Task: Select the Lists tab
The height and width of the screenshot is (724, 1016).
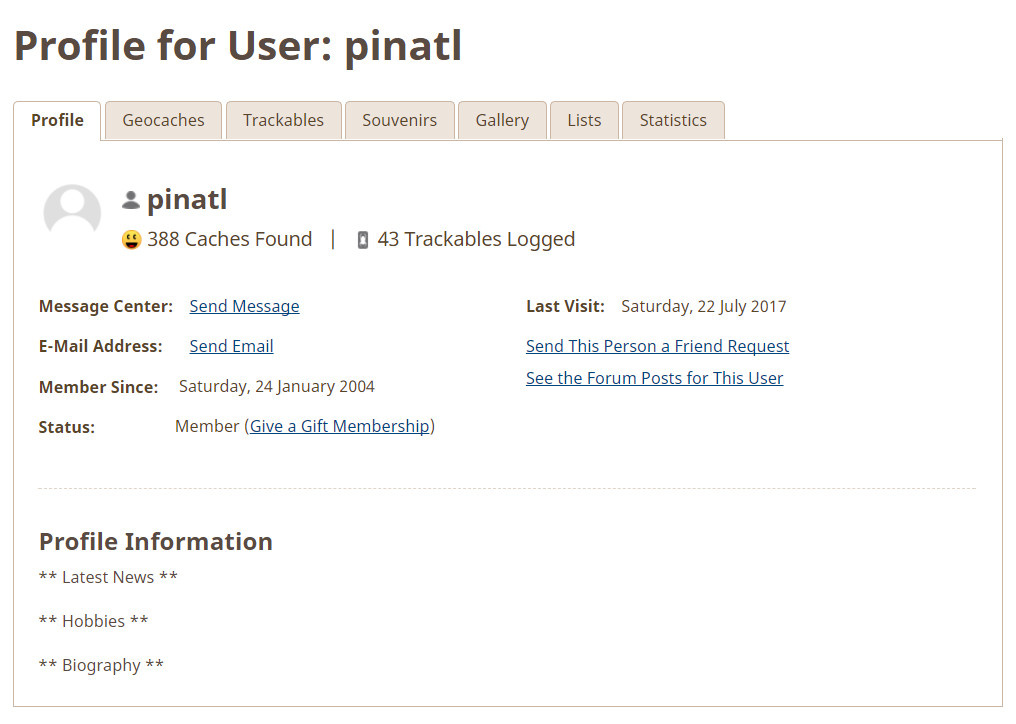Action: point(584,120)
